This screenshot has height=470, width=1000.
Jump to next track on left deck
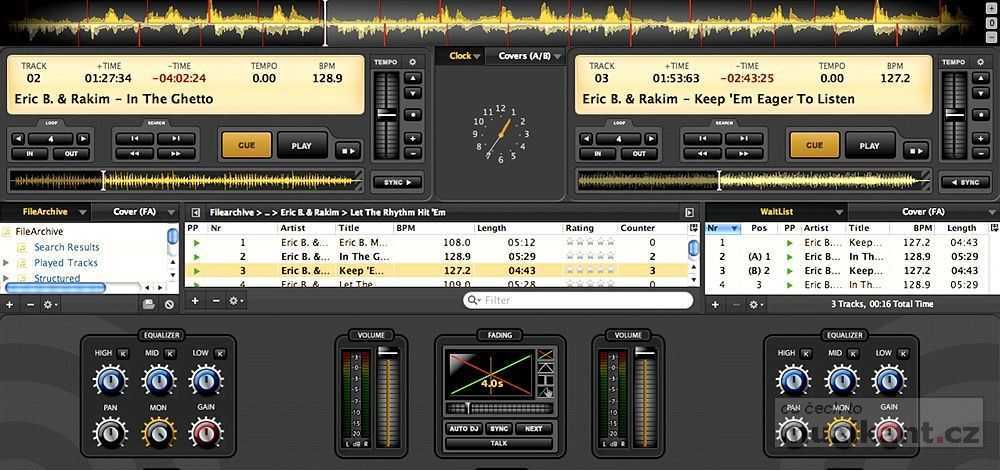177,138
